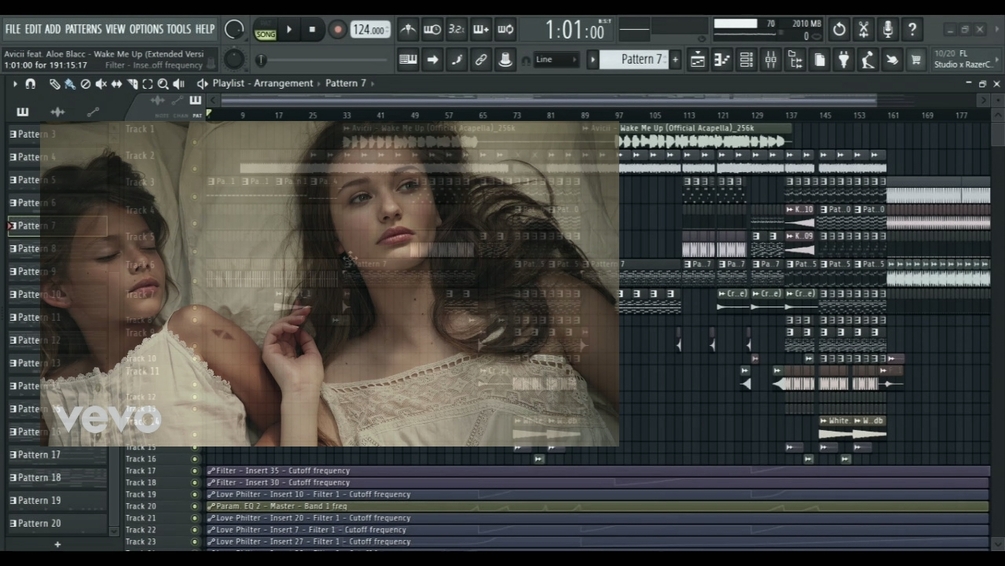The image size is (1005, 566).
Task: Toggle the metronome icon
Action: tap(407, 29)
